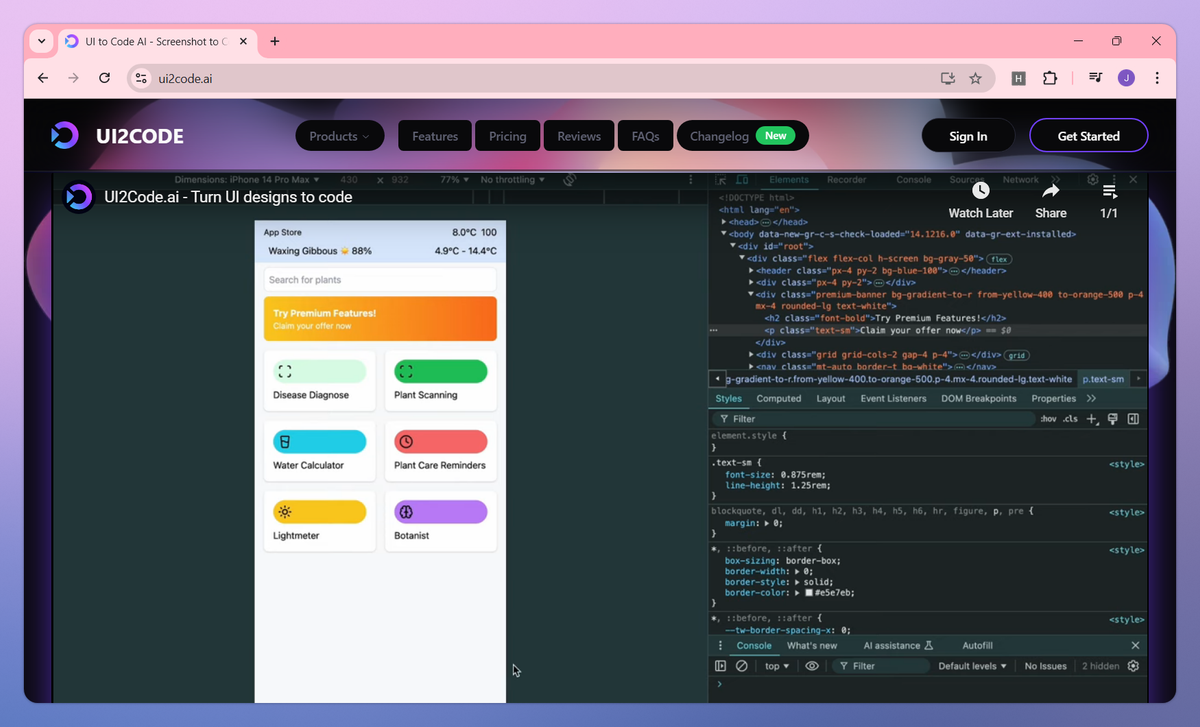Viewport: 1200px width, 727px height.
Task: Reload the page with the refresh icon
Action: point(104,78)
